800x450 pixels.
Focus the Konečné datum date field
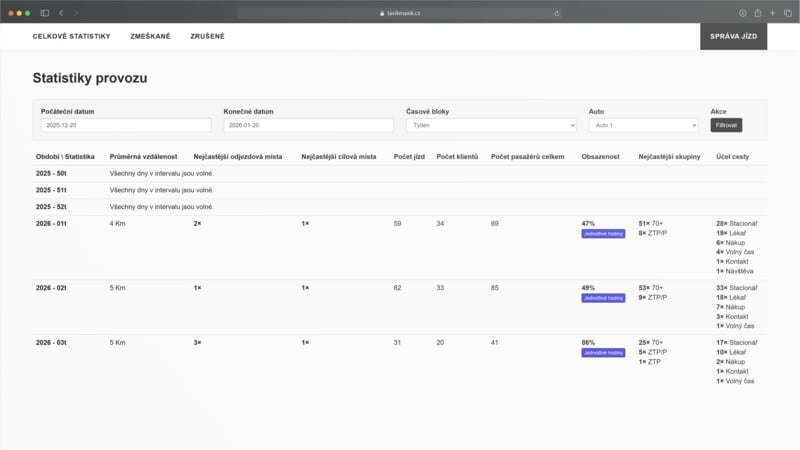pyautogui.click(x=308, y=125)
